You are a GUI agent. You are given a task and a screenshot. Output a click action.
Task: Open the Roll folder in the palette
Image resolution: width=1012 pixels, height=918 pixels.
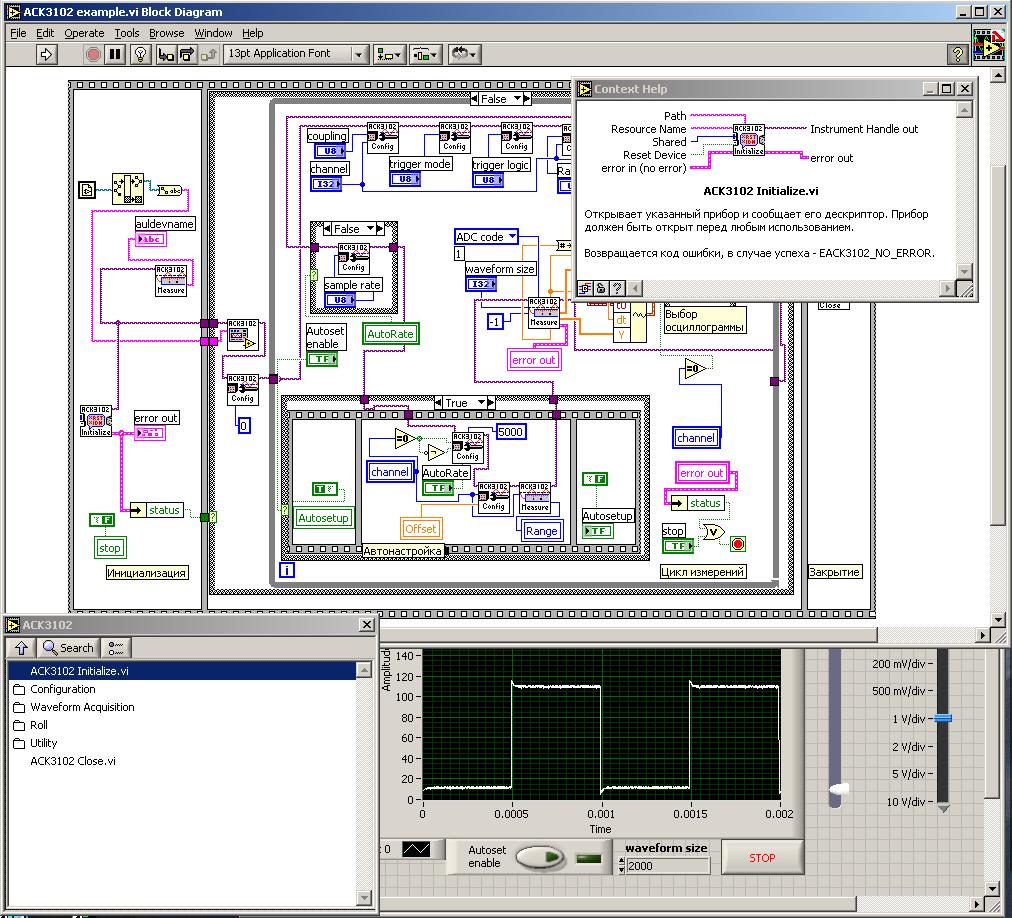coord(31,725)
